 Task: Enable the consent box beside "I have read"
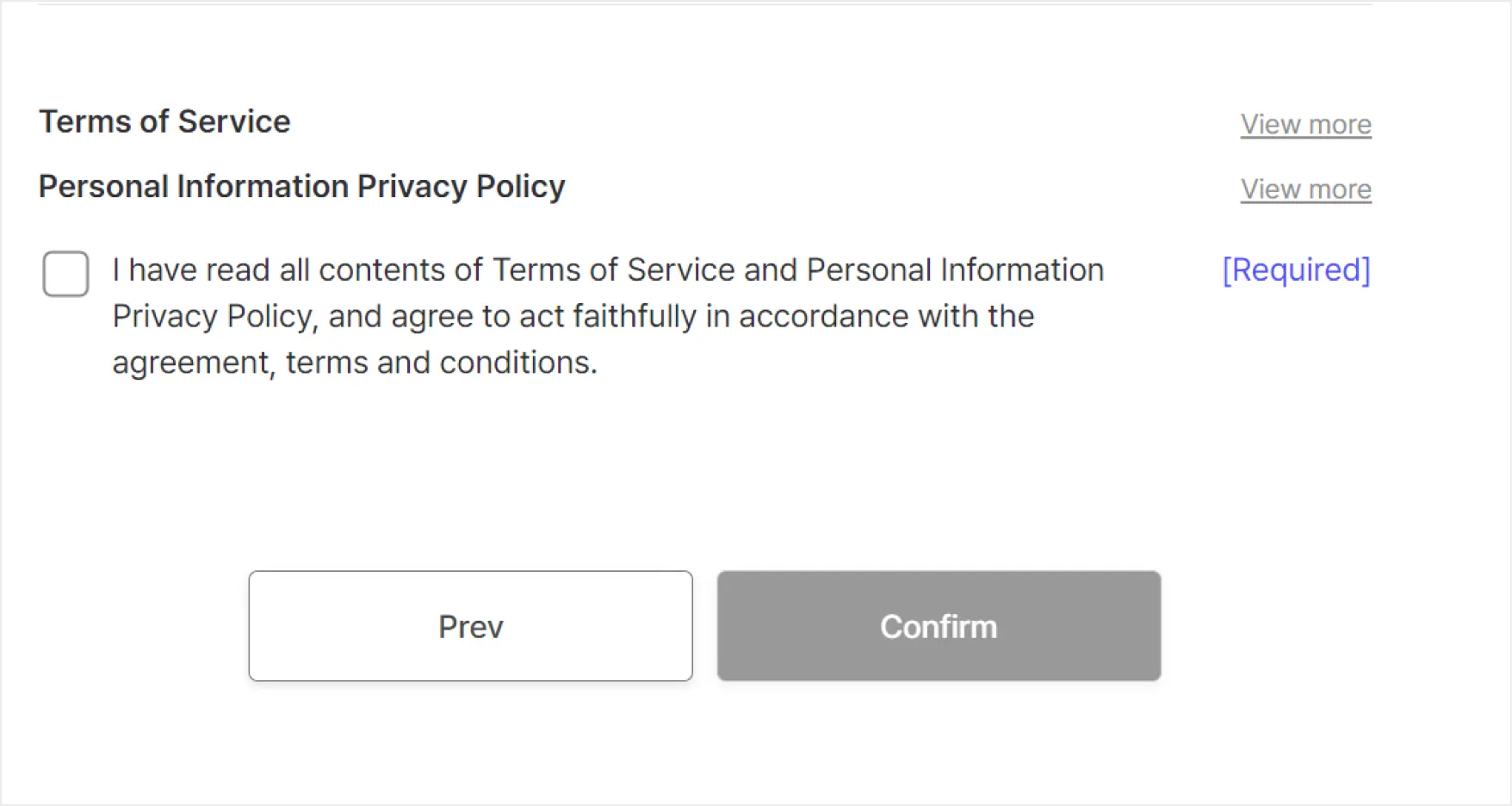click(x=65, y=274)
